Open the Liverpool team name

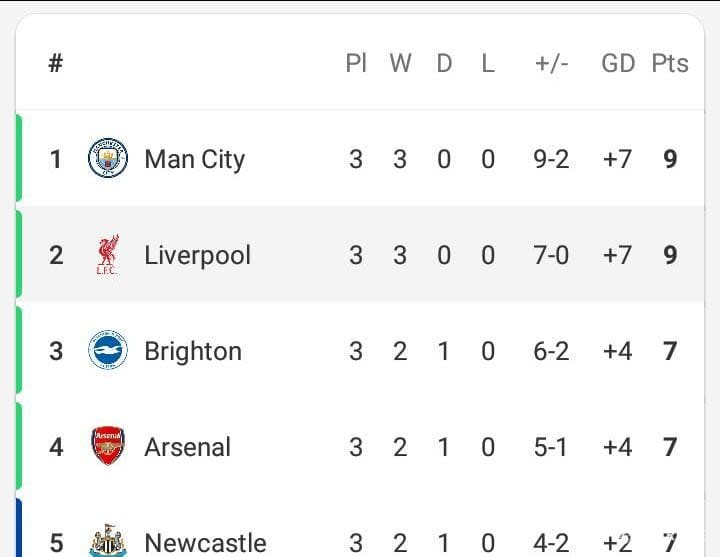tap(197, 255)
